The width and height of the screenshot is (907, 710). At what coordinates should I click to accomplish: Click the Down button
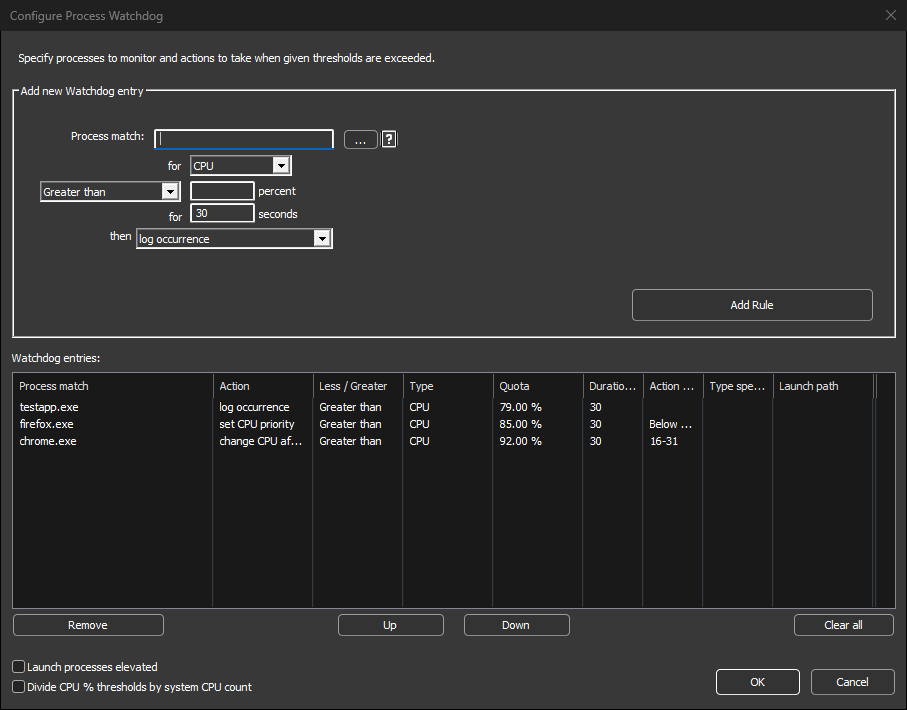point(517,625)
